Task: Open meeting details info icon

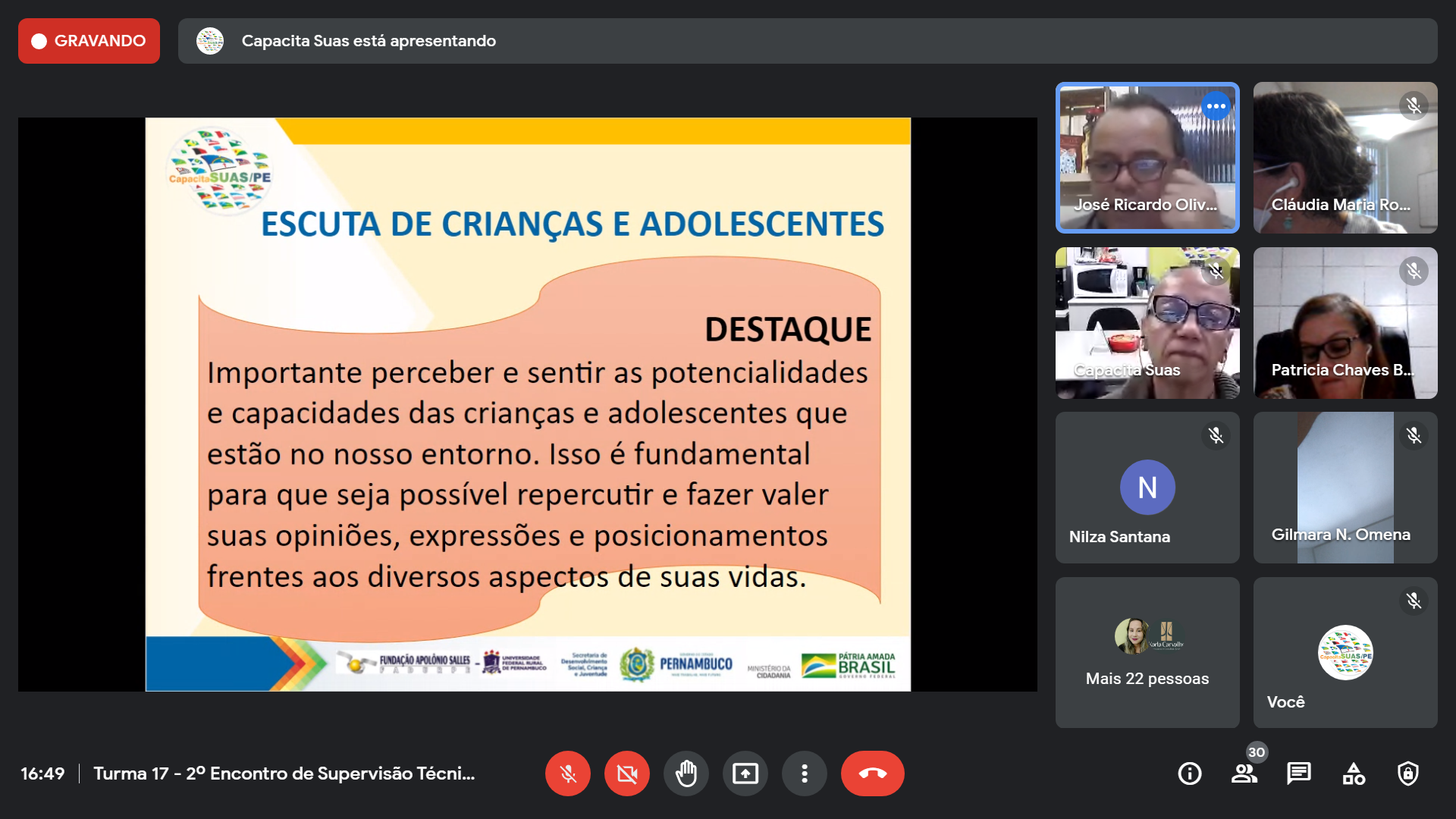Action: tap(1189, 773)
